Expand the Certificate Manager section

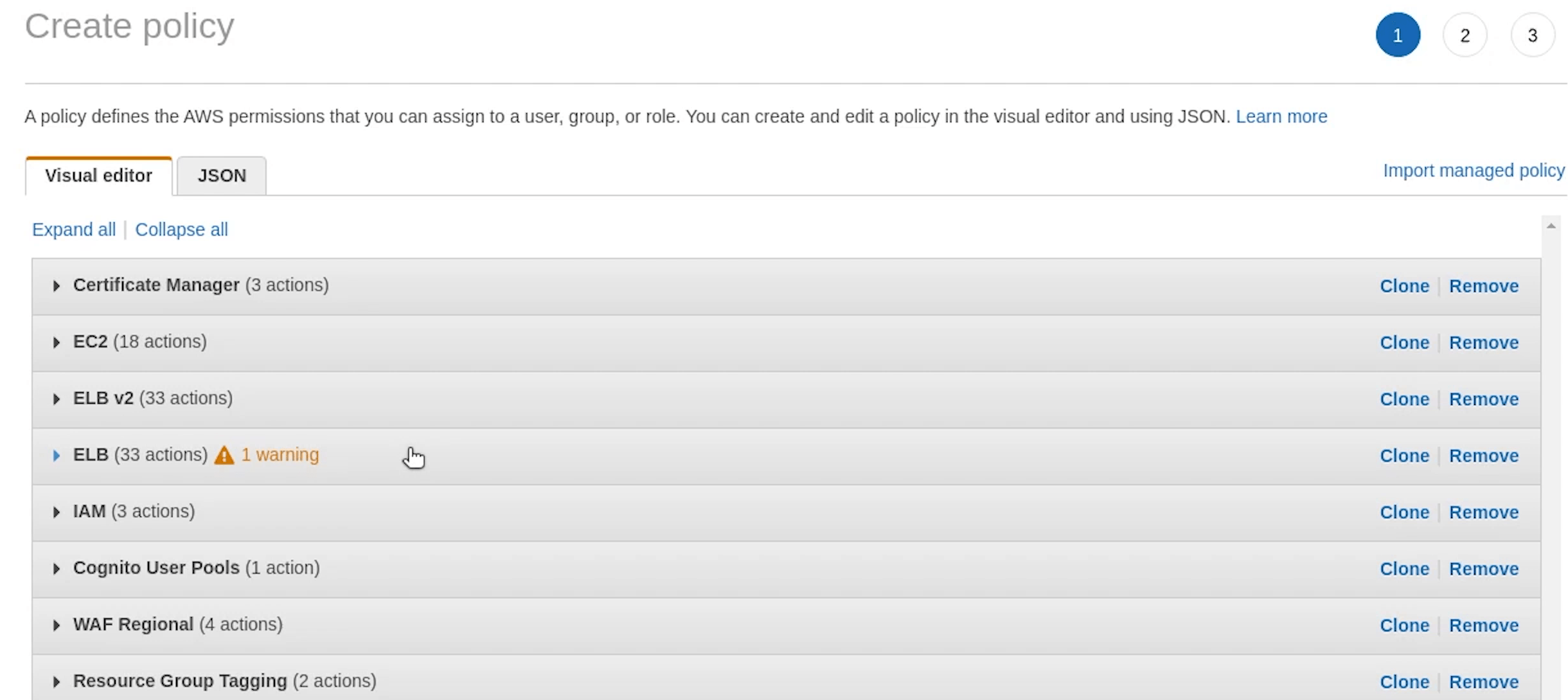pos(57,286)
